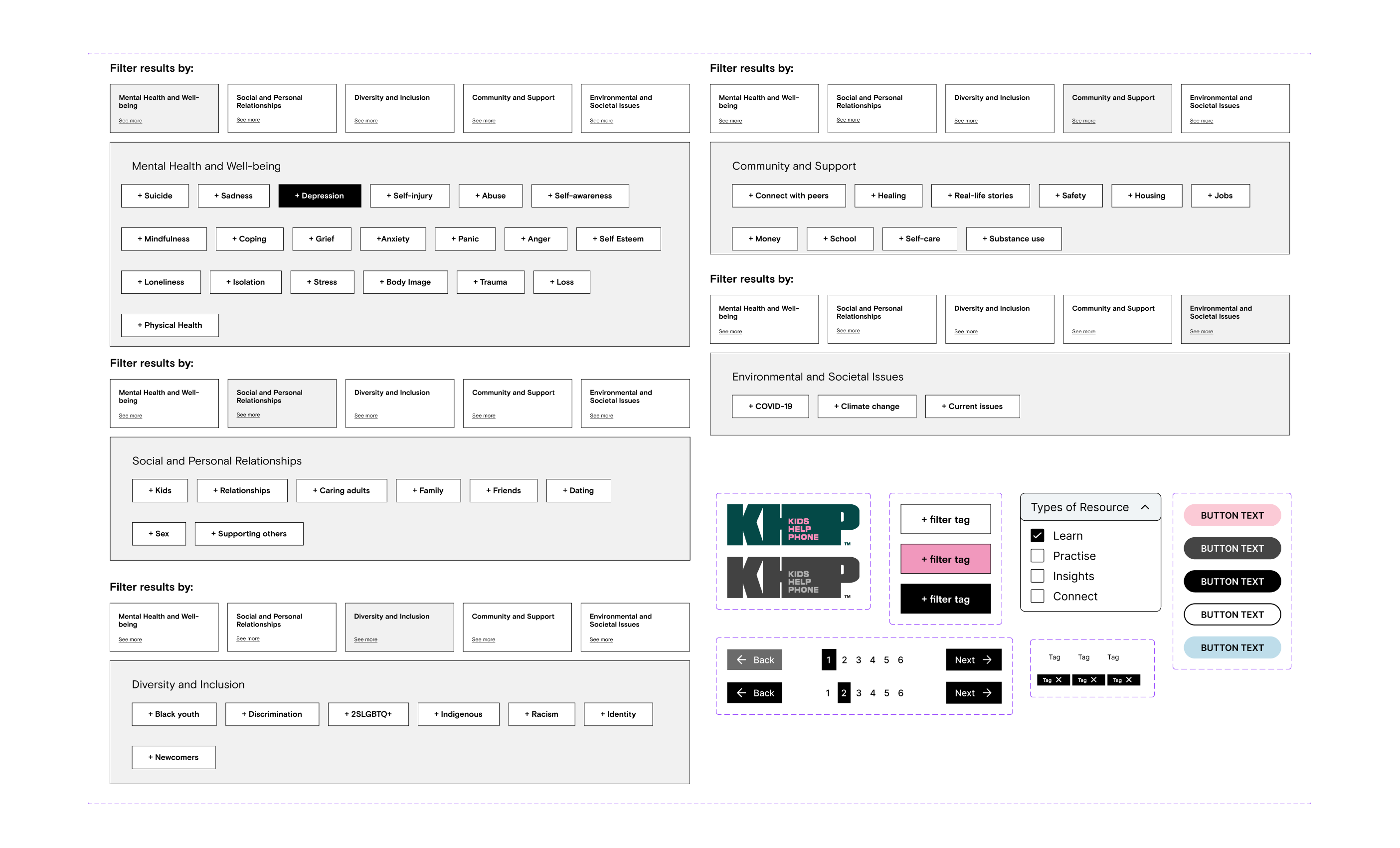Uncheck the Learn checkbox
The image size is (1400, 848).
point(1038,535)
